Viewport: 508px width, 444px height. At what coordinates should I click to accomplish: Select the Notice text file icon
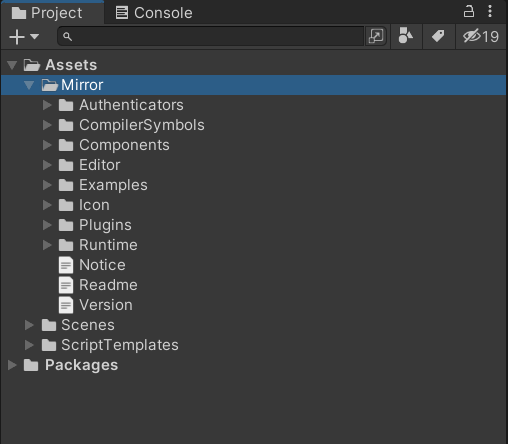[66, 265]
